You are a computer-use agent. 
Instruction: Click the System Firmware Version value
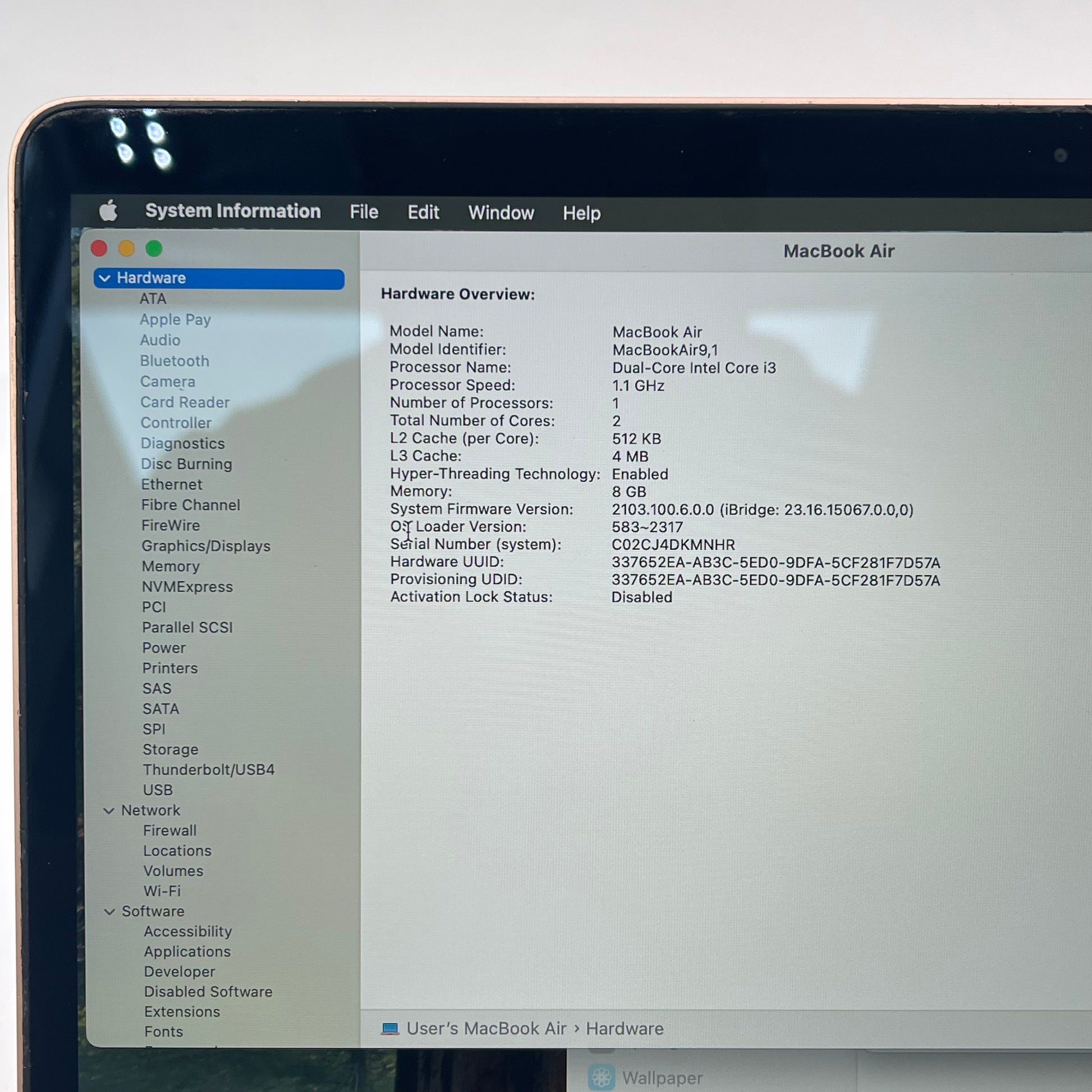763,510
